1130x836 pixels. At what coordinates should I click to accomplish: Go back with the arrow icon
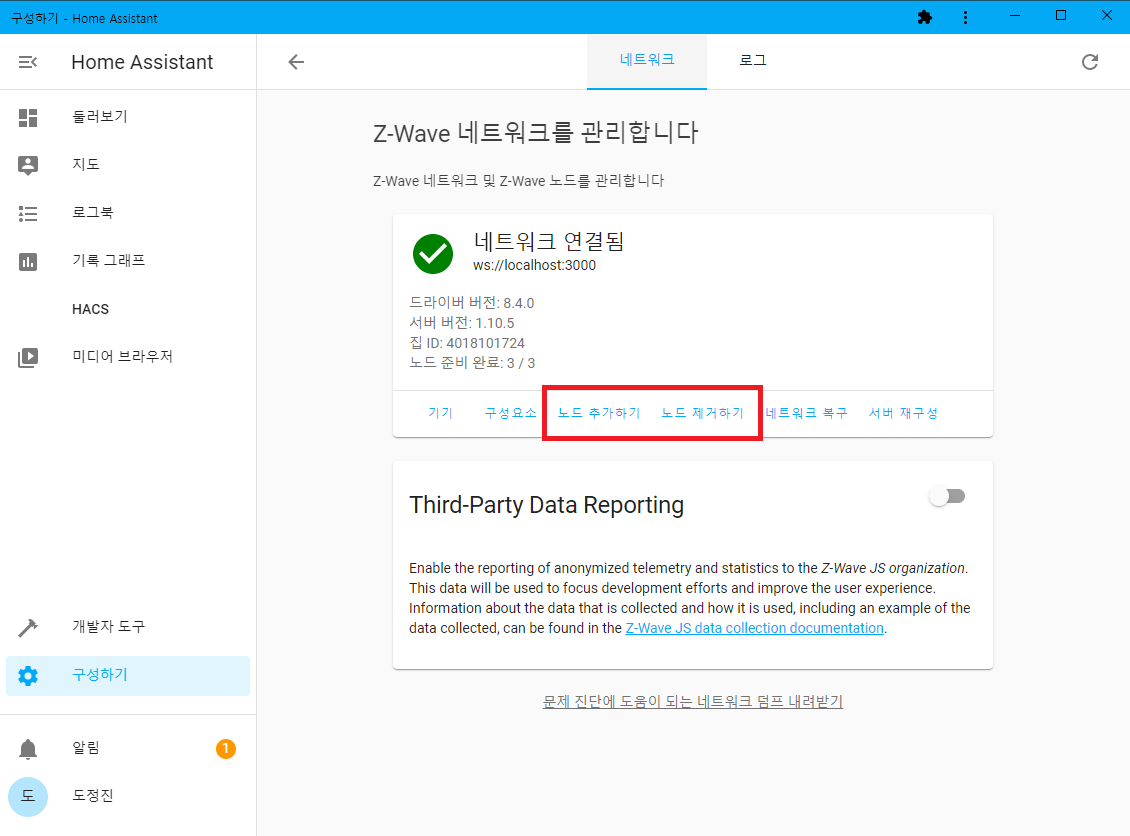pyautogui.click(x=295, y=62)
